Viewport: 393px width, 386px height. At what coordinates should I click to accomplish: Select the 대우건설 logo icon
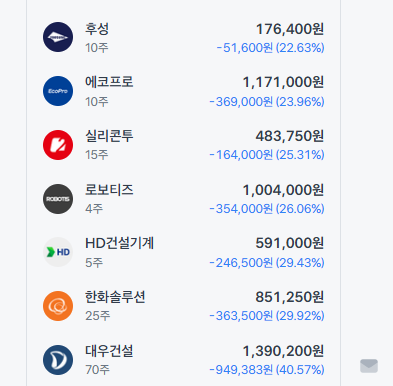(x=58, y=360)
